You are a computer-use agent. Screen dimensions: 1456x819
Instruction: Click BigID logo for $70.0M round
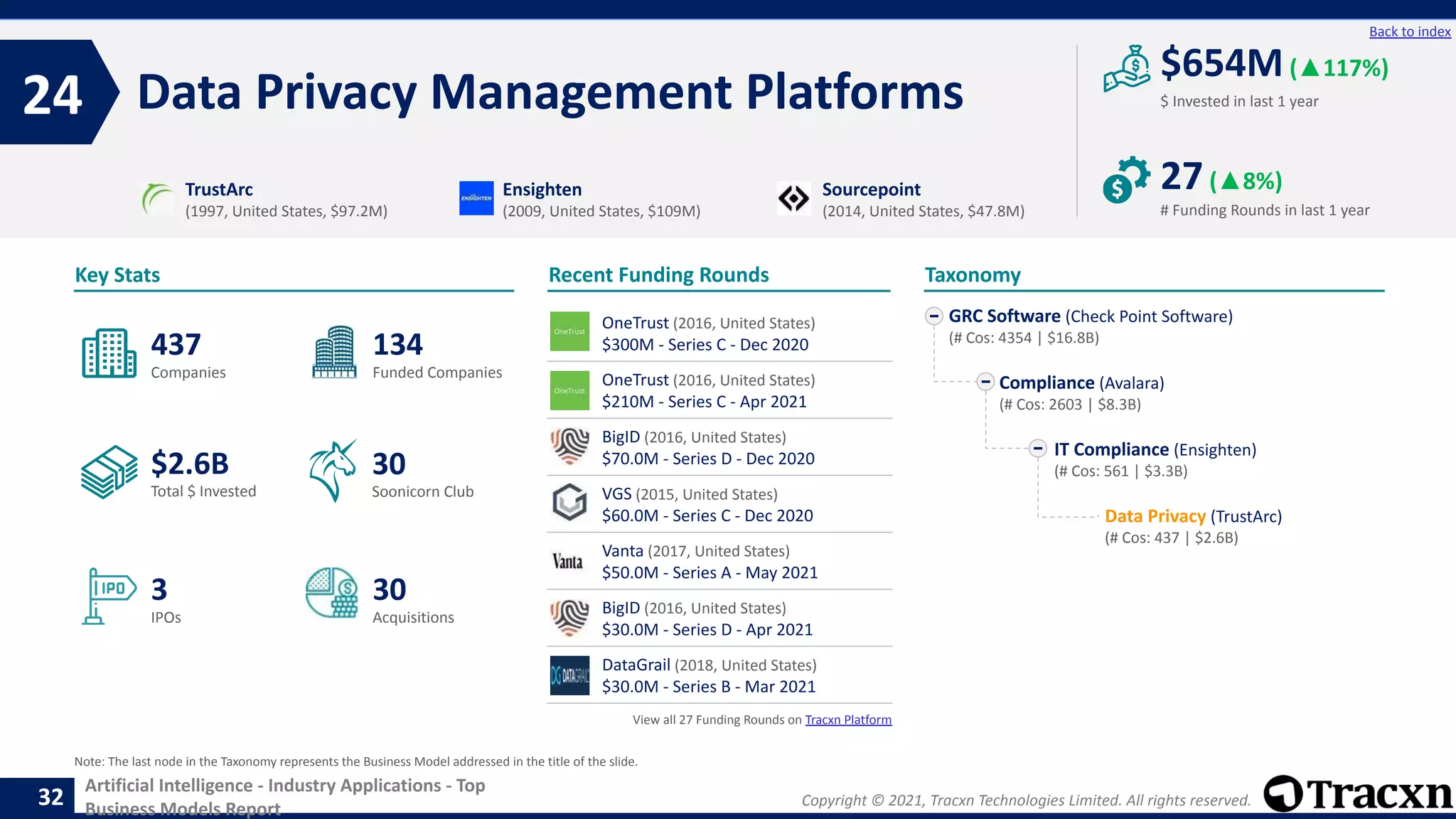coord(569,446)
